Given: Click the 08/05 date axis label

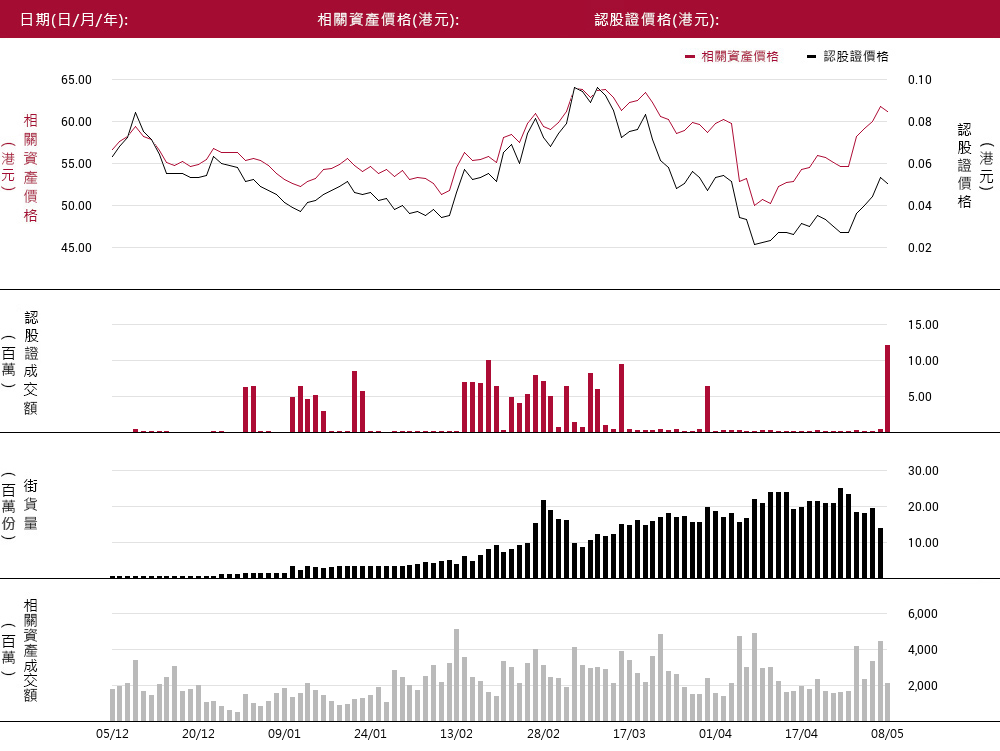Looking at the screenshot, I should (x=887, y=734).
